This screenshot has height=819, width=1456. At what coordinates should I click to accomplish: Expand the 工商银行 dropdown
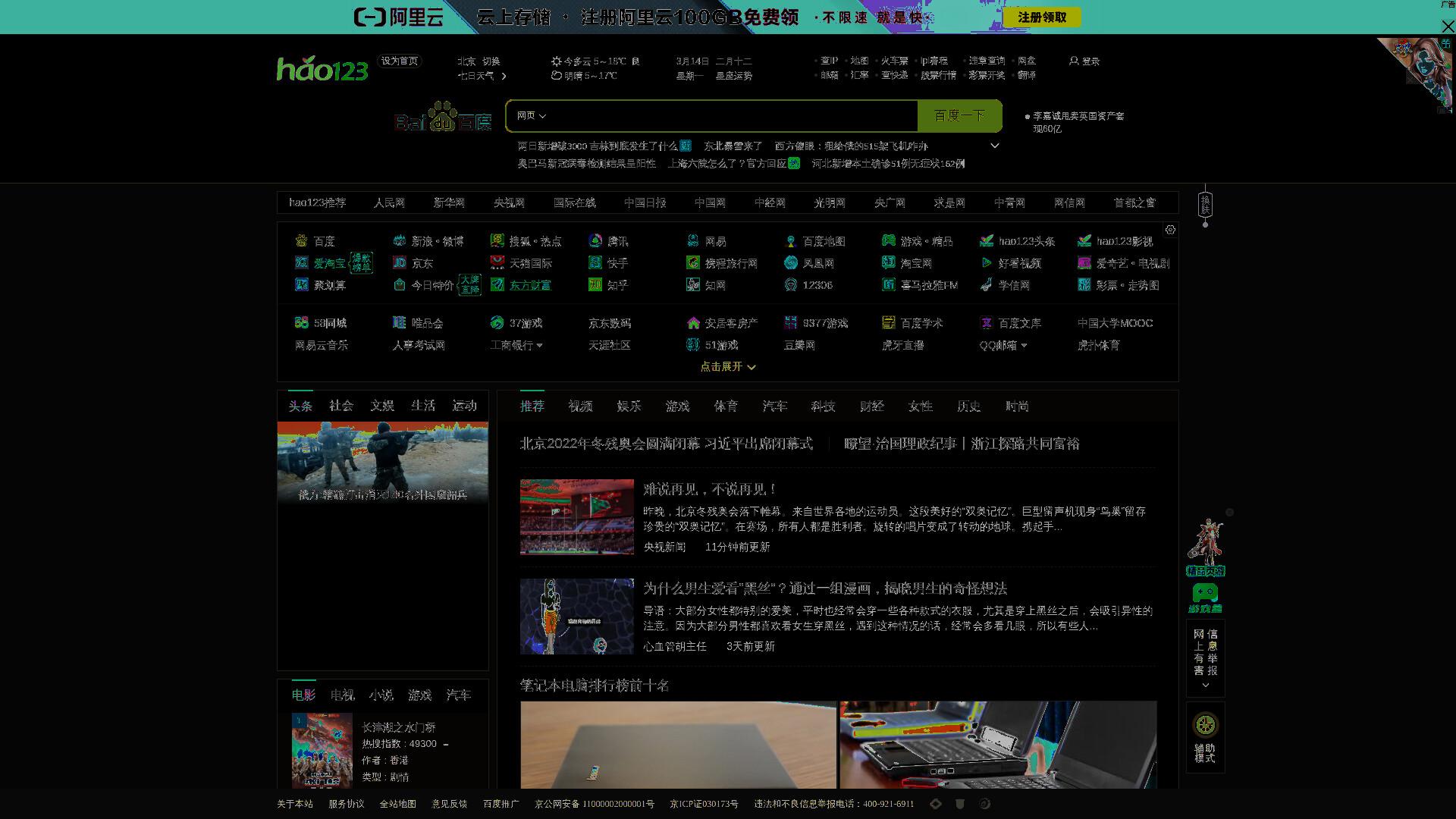[x=539, y=345]
